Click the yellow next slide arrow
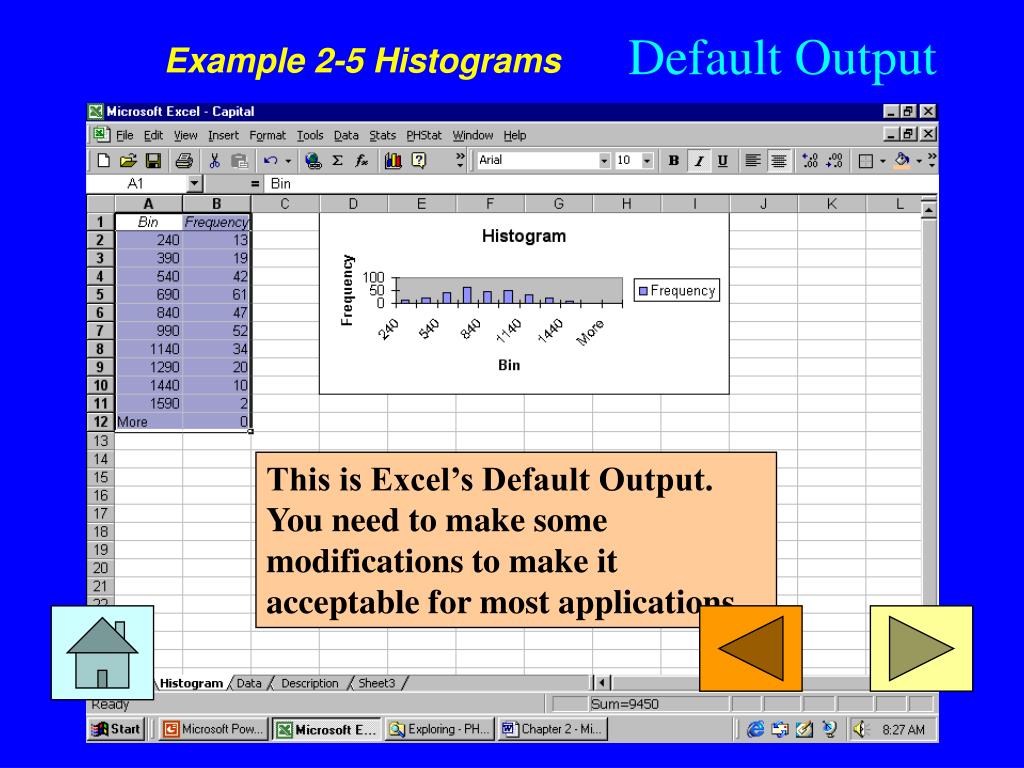Viewport: 1024px width, 768px height. coord(921,648)
